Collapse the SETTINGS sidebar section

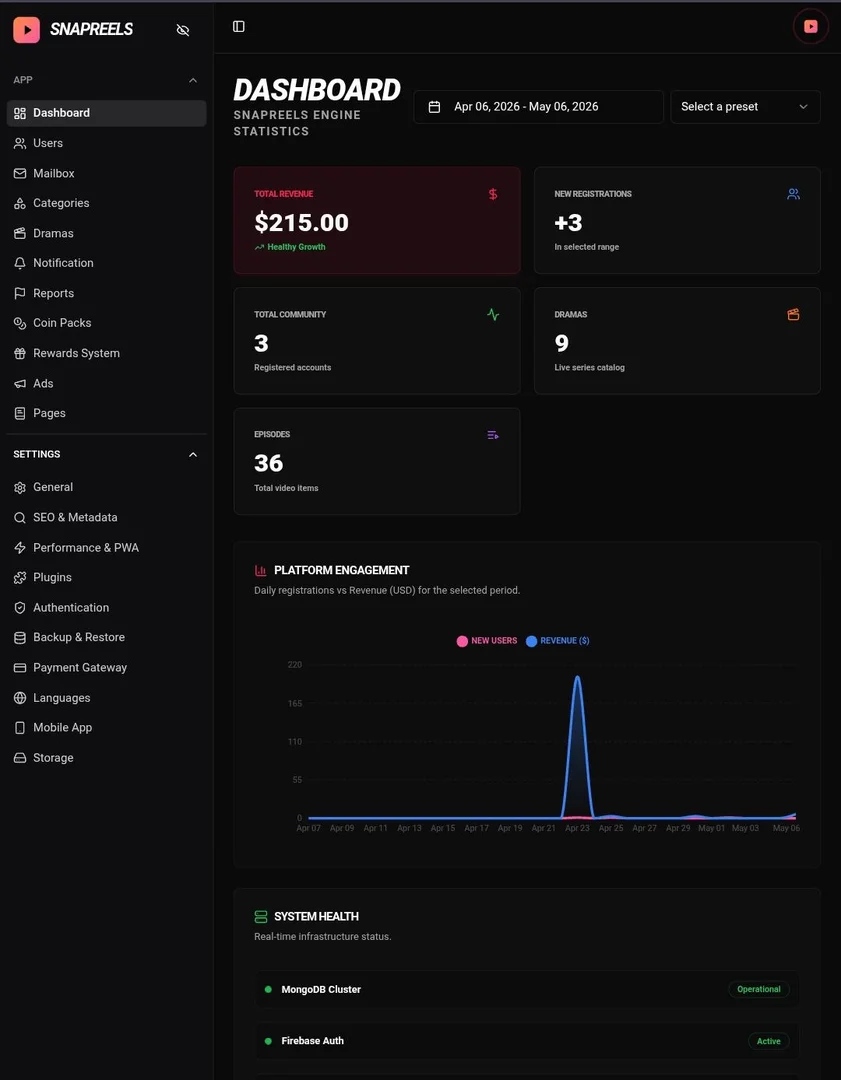[193, 455]
